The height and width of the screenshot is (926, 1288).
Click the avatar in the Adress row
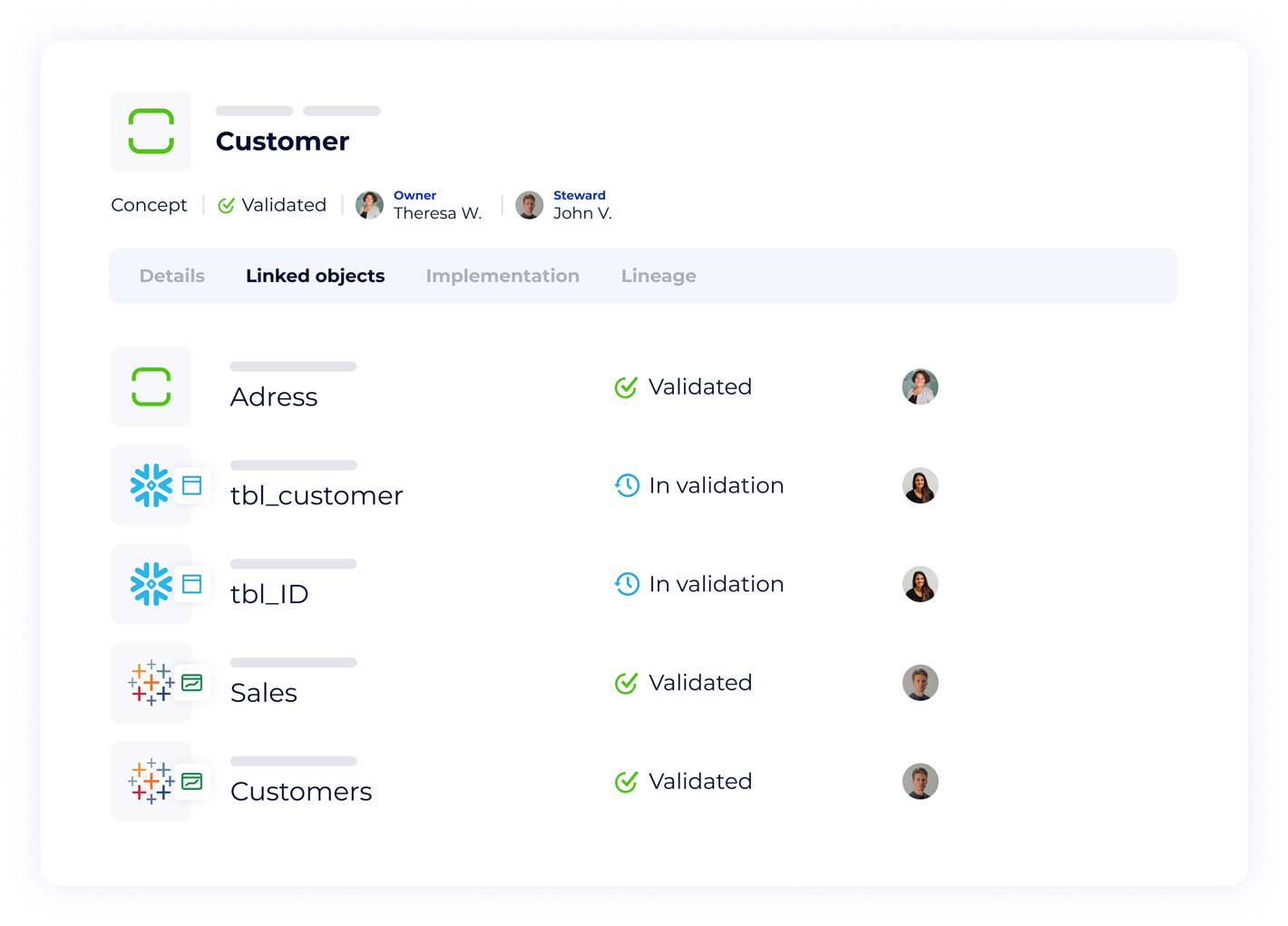[920, 386]
